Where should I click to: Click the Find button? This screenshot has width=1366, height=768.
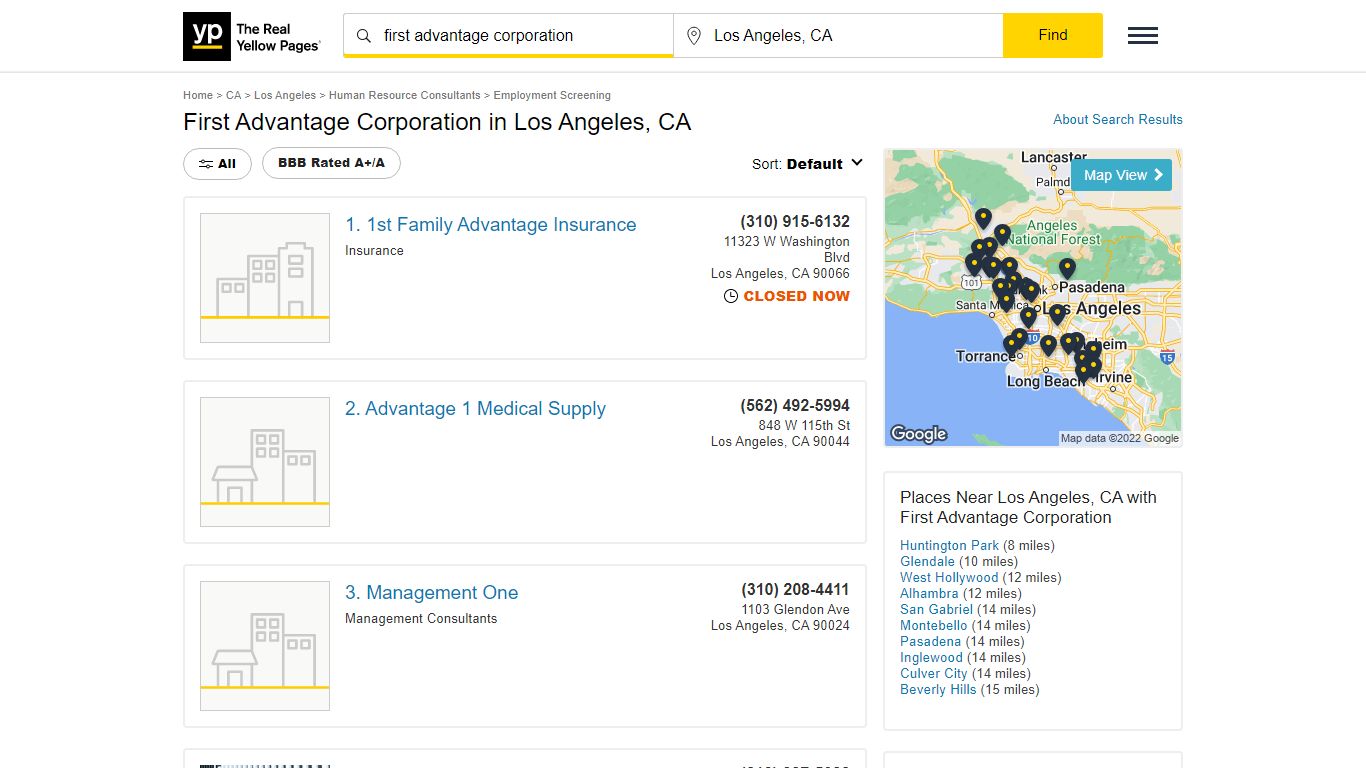1053,35
